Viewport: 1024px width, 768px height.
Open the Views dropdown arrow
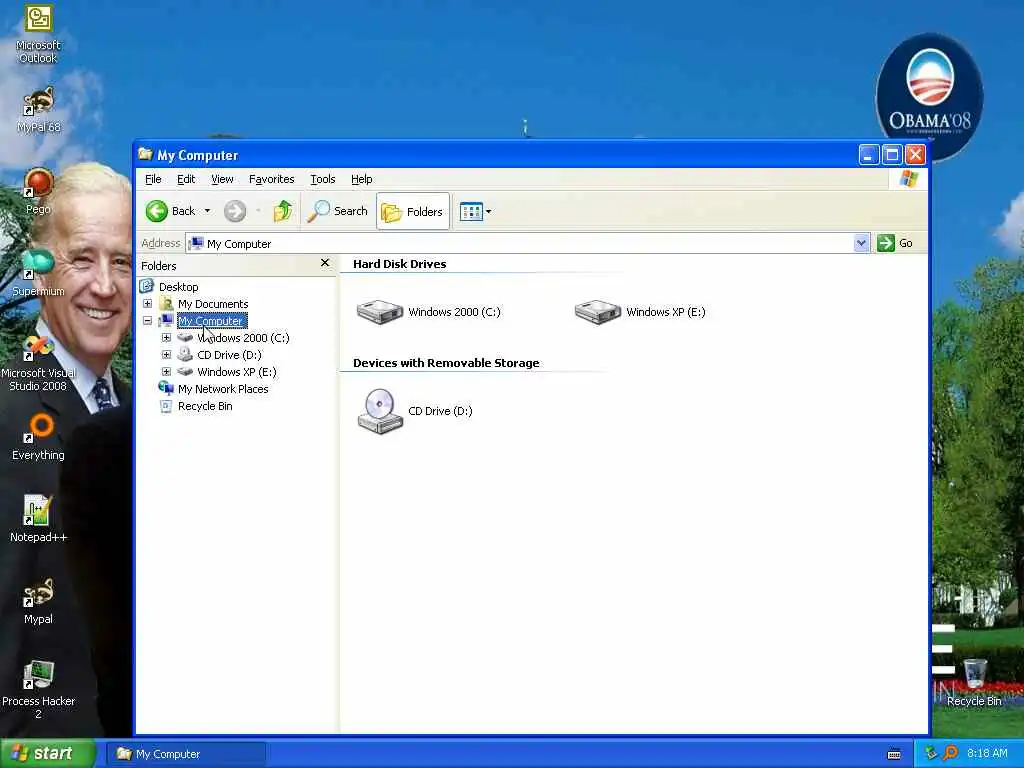tap(488, 212)
